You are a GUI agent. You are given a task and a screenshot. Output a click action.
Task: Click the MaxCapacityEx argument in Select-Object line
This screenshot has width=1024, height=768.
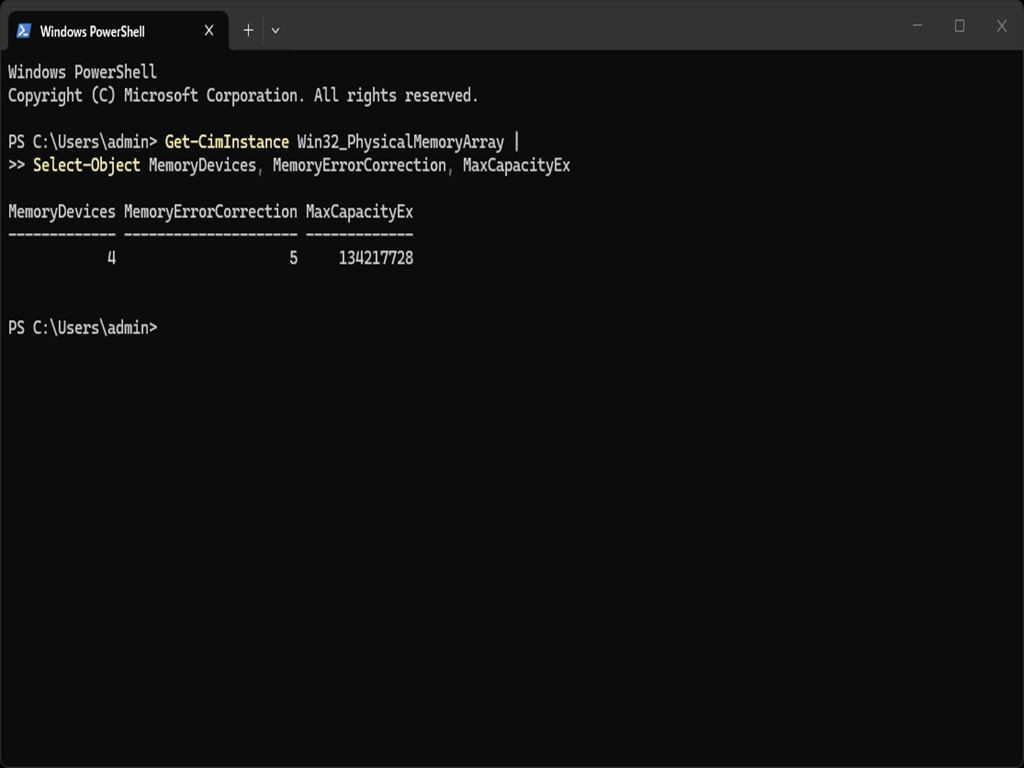pyautogui.click(x=516, y=165)
